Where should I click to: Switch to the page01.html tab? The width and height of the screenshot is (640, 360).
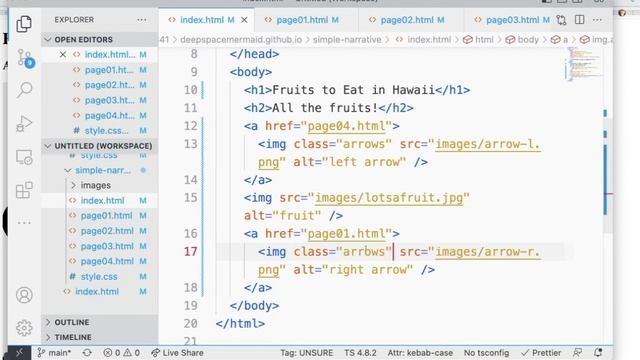(307, 20)
